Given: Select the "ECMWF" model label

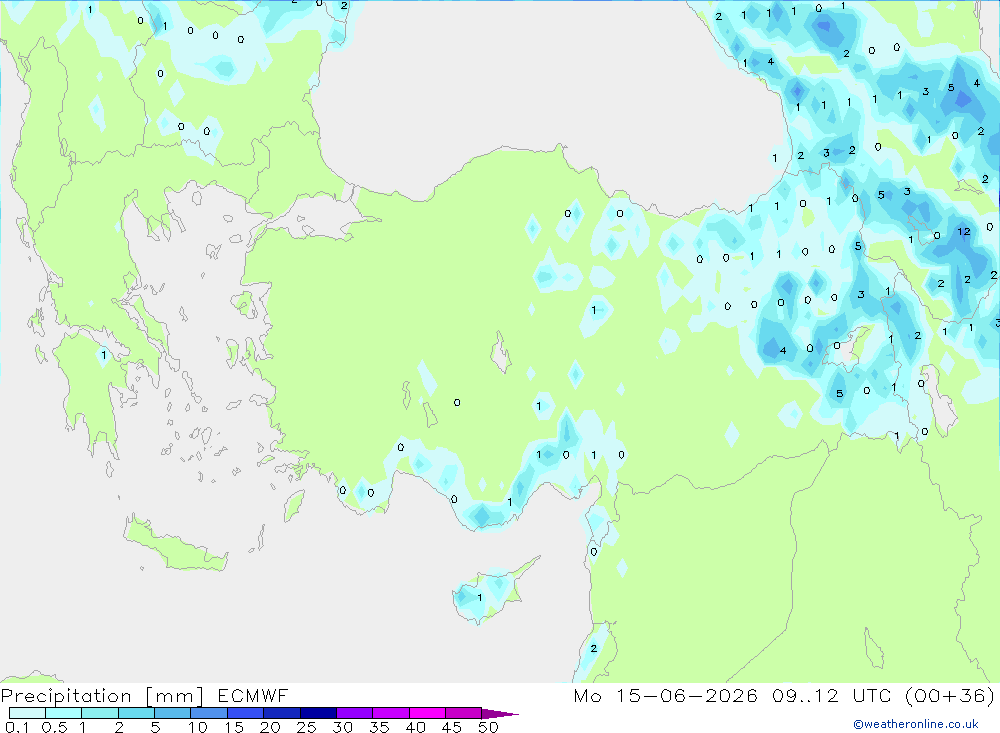Looking at the screenshot, I should (253, 695).
